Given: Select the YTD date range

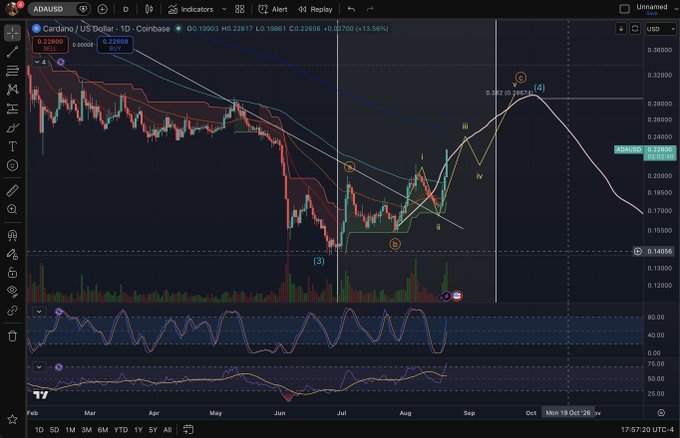Looking at the screenshot, I should point(121,430).
